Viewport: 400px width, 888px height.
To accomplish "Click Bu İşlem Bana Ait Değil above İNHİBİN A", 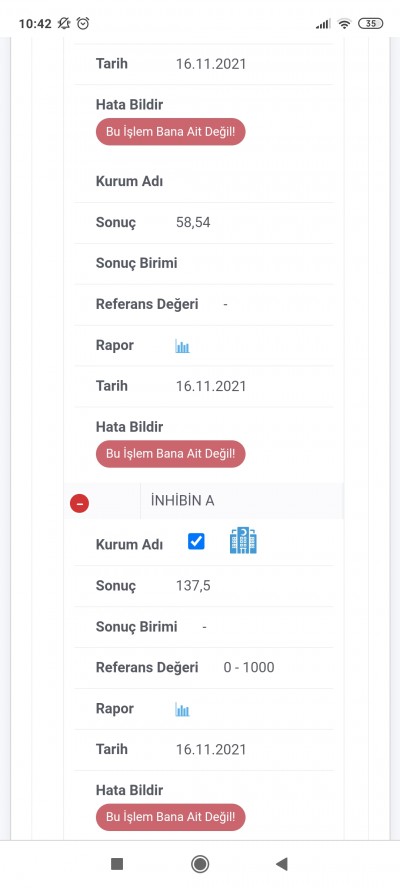I will (171, 454).
